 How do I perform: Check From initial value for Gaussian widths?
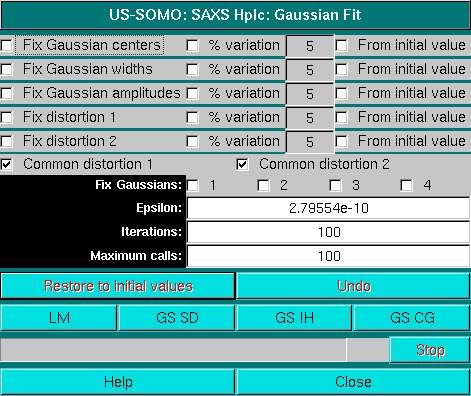point(342,69)
